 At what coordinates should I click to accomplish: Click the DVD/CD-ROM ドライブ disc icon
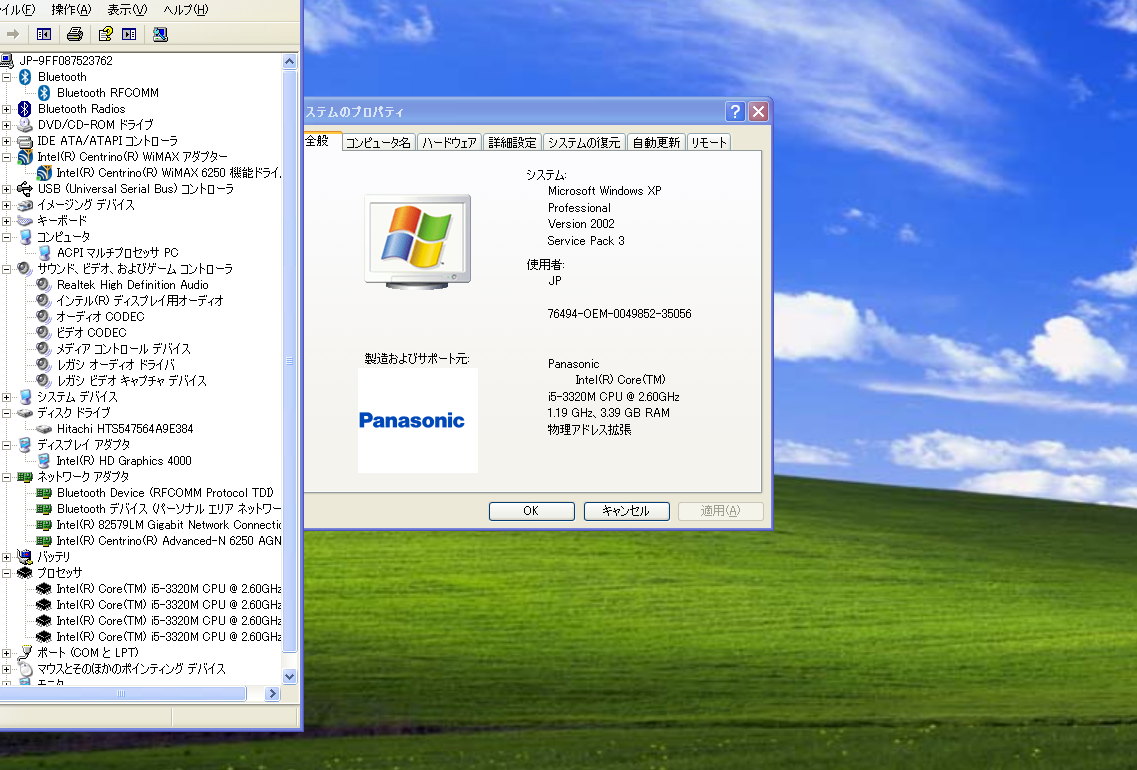coord(25,125)
